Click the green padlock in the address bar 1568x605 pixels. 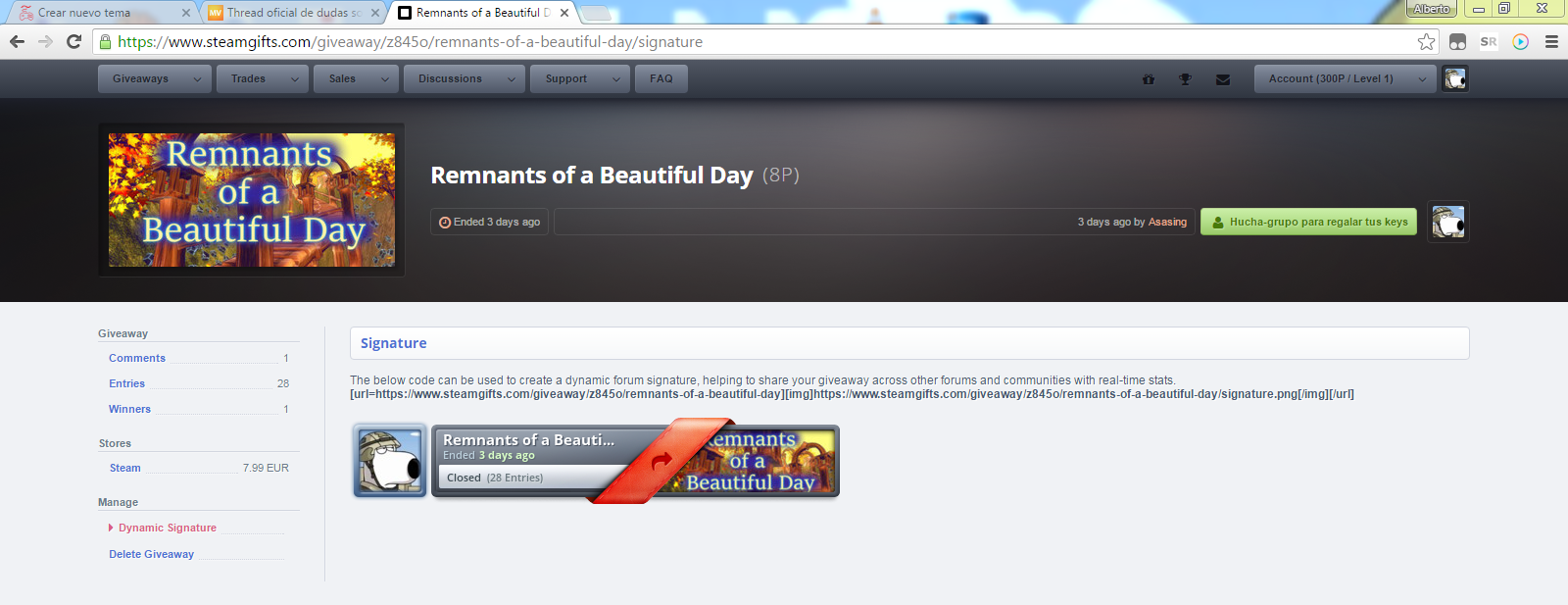click(105, 41)
